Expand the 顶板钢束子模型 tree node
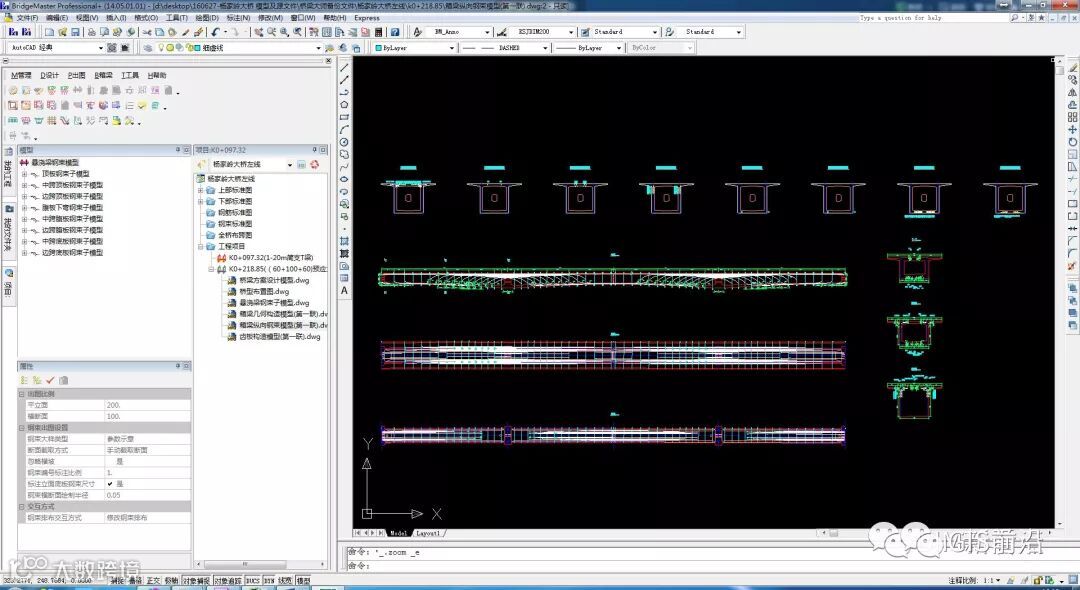This screenshot has width=1080, height=590. [x=24, y=173]
